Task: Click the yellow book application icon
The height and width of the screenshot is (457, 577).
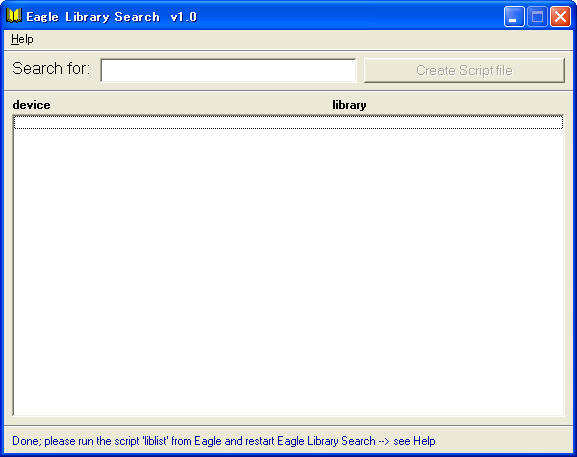Action: pyautogui.click(x=14, y=16)
